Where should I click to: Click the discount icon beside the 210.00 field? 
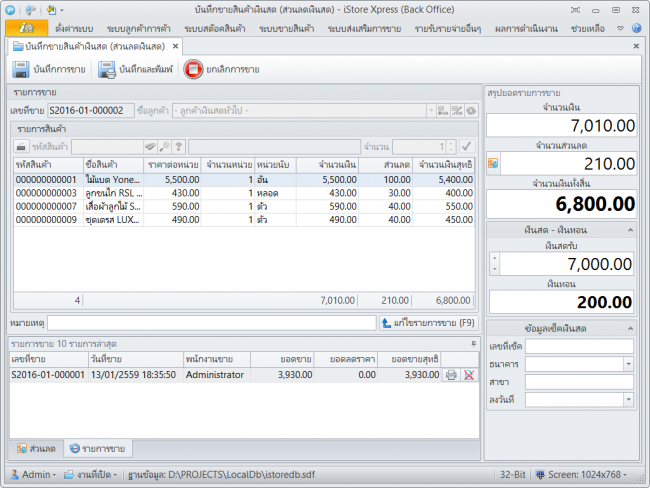click(x=492, y=162)
